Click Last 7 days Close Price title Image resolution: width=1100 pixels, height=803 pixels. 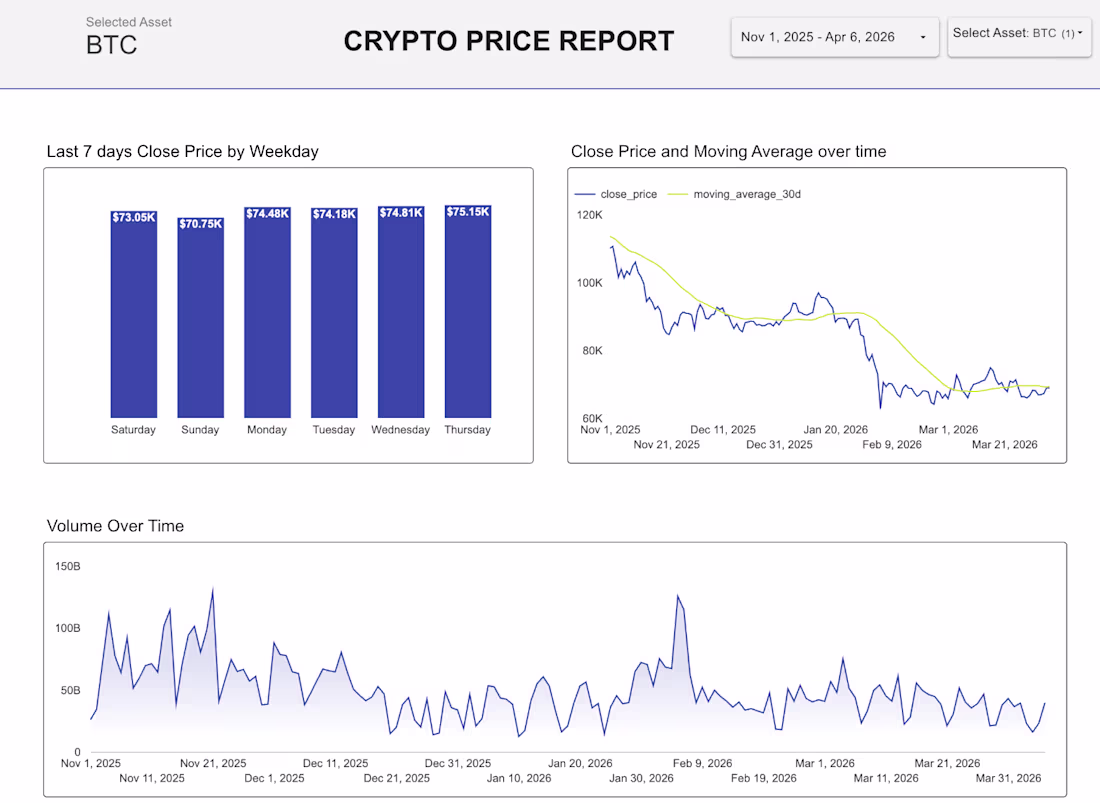point(182,151)
